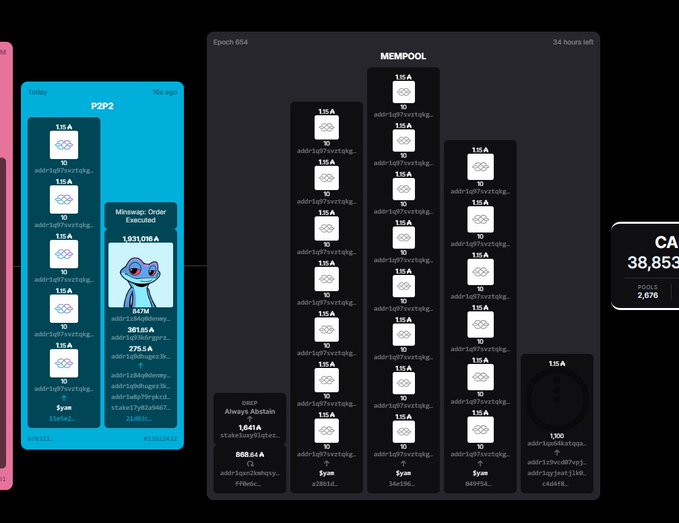
Task: Click the DREP Always Abstain label
Action: click(250, 408)
